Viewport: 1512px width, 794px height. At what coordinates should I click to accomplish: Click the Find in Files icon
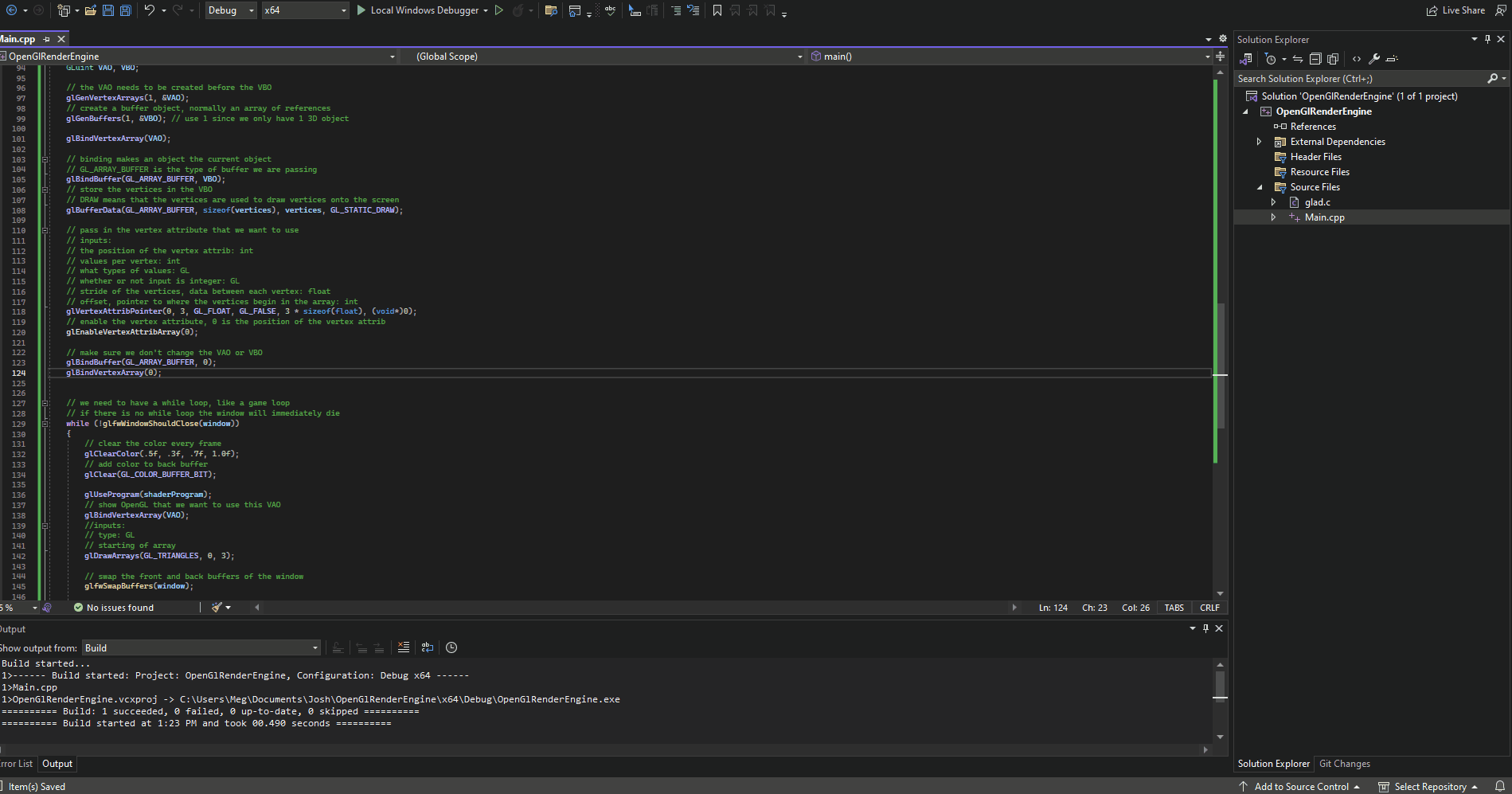click(551, 10)
